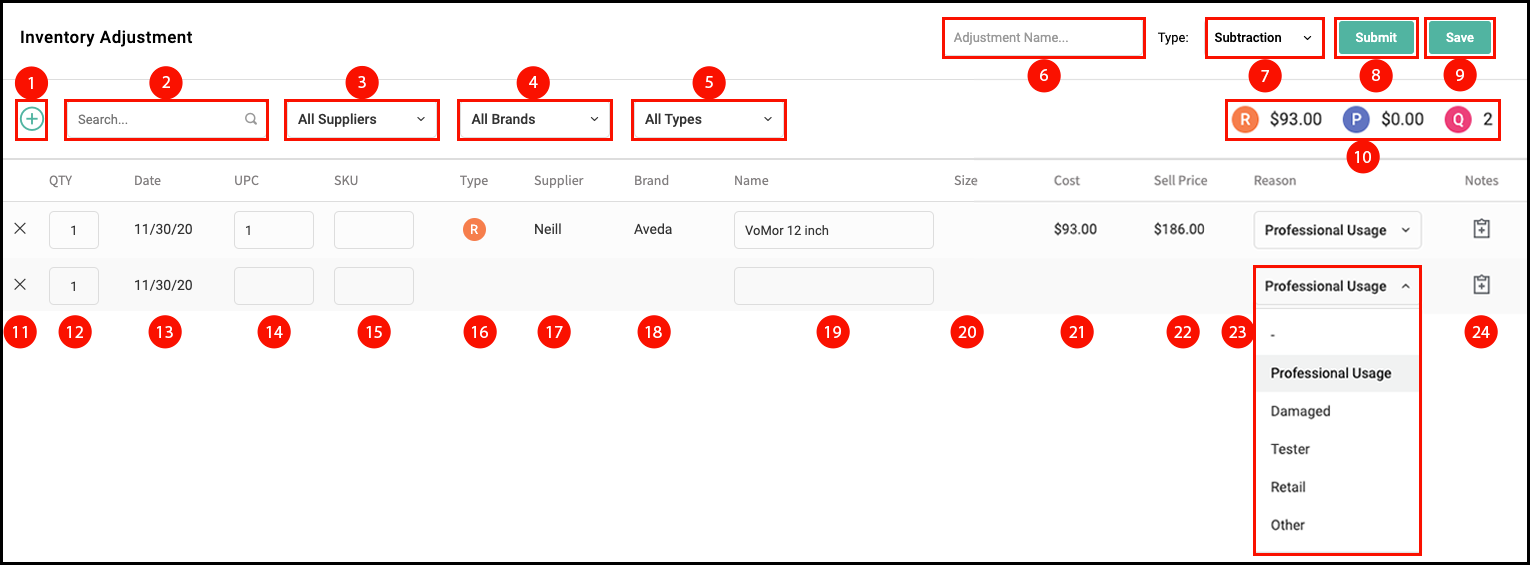Remove the VoMor 12 inch row with X
The height and width of the screenshot is (565, 1530).
[x=20, y=229]
